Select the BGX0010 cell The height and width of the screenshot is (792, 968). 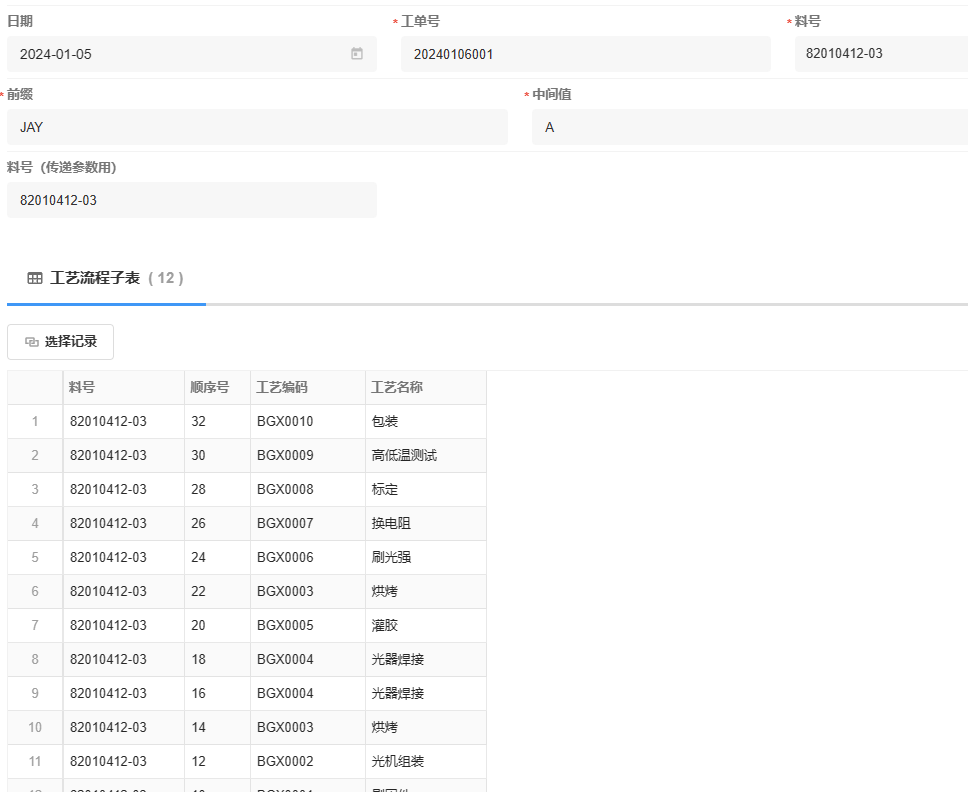[307, 422]
